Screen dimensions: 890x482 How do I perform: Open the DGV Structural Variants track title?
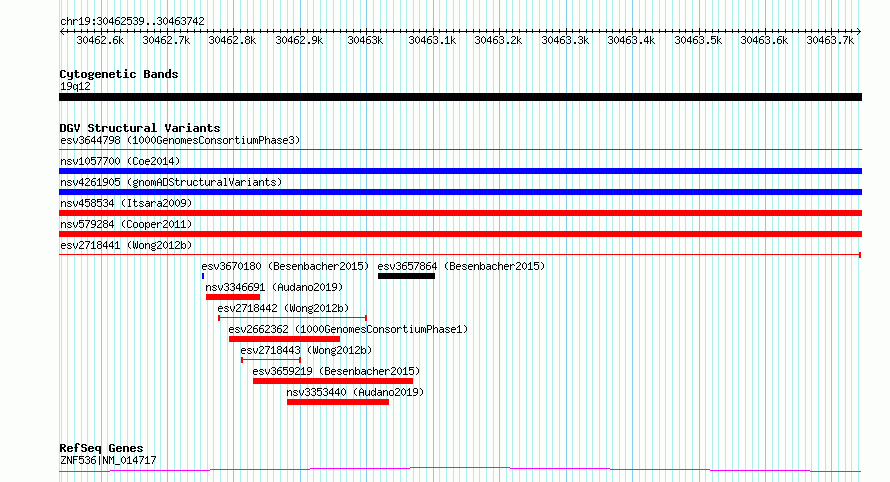140,128
